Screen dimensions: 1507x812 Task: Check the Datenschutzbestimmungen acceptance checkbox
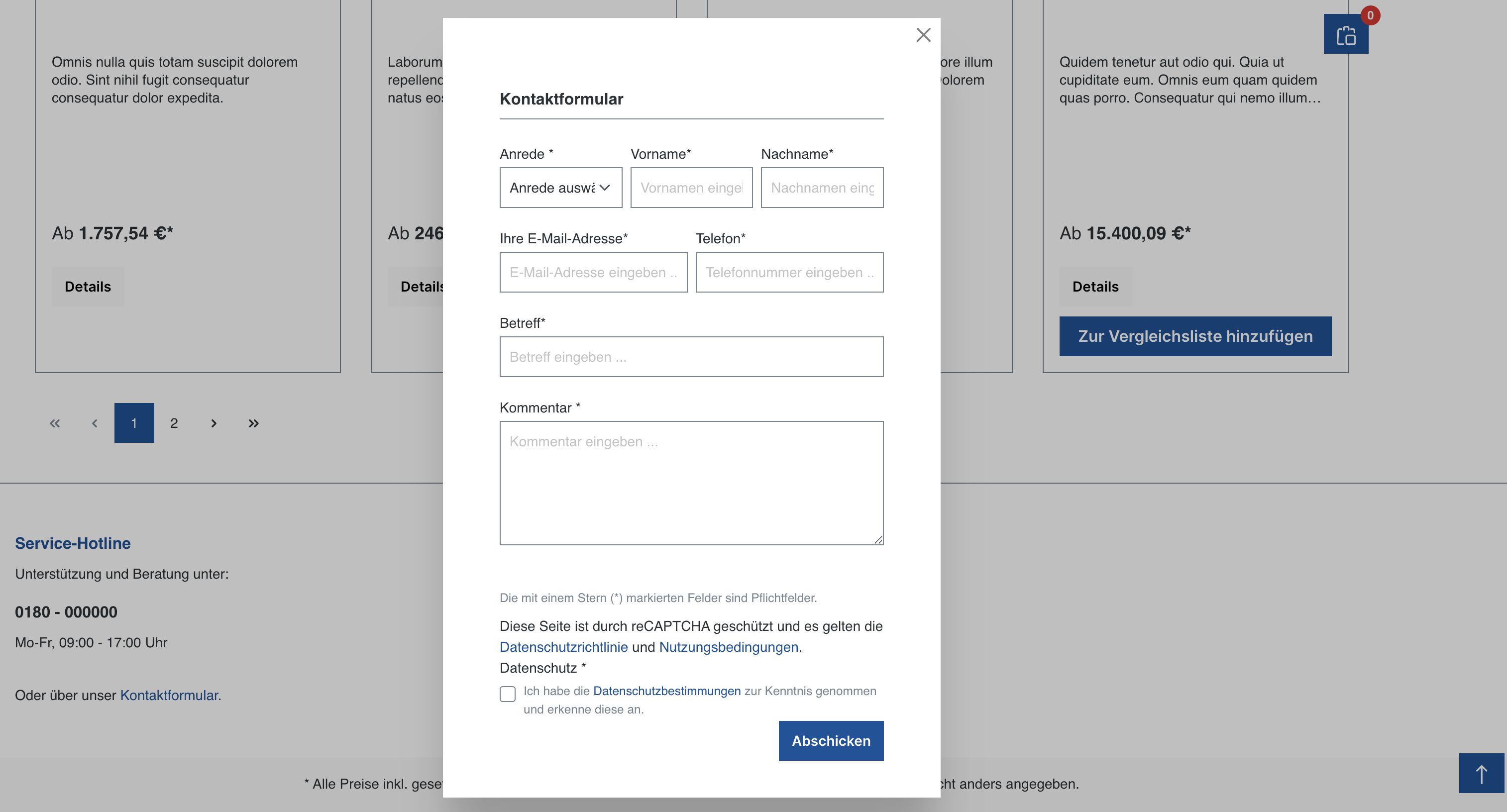pos(507,694)
